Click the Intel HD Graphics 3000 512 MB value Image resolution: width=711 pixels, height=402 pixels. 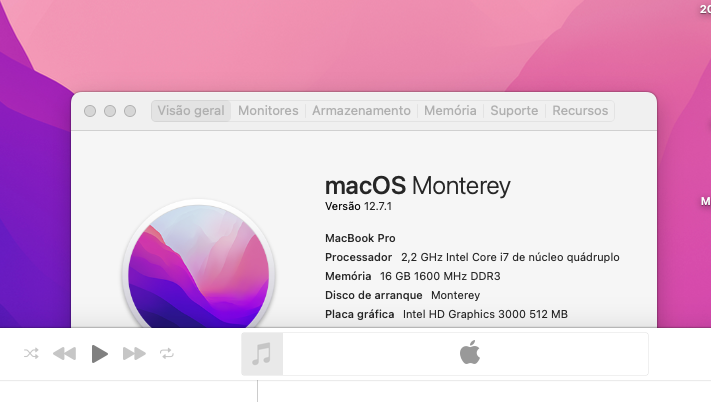[485, 314]
